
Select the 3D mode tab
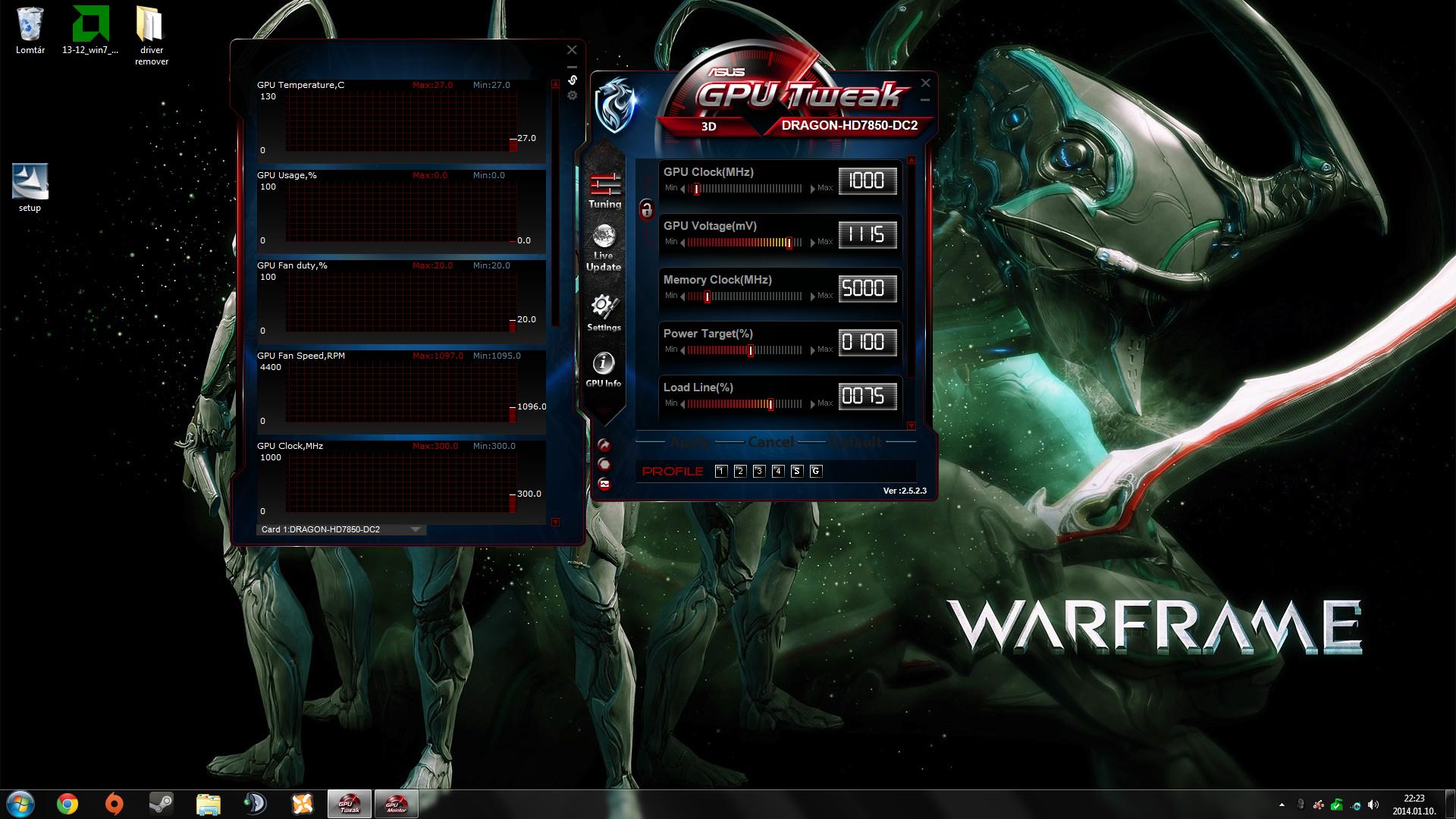(x=708, y=127)
